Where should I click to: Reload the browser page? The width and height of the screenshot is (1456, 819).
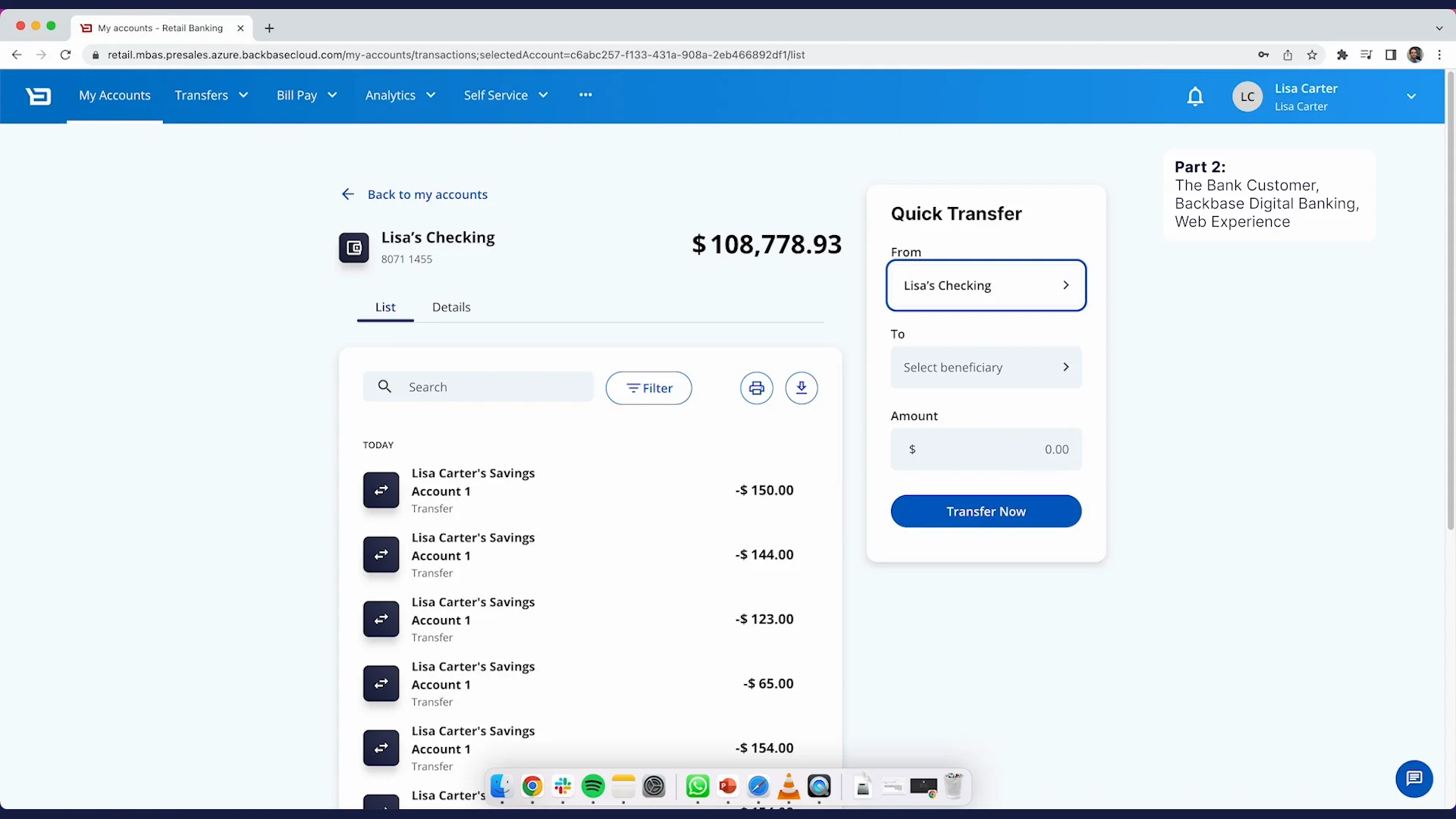click(x=65, y=55)
